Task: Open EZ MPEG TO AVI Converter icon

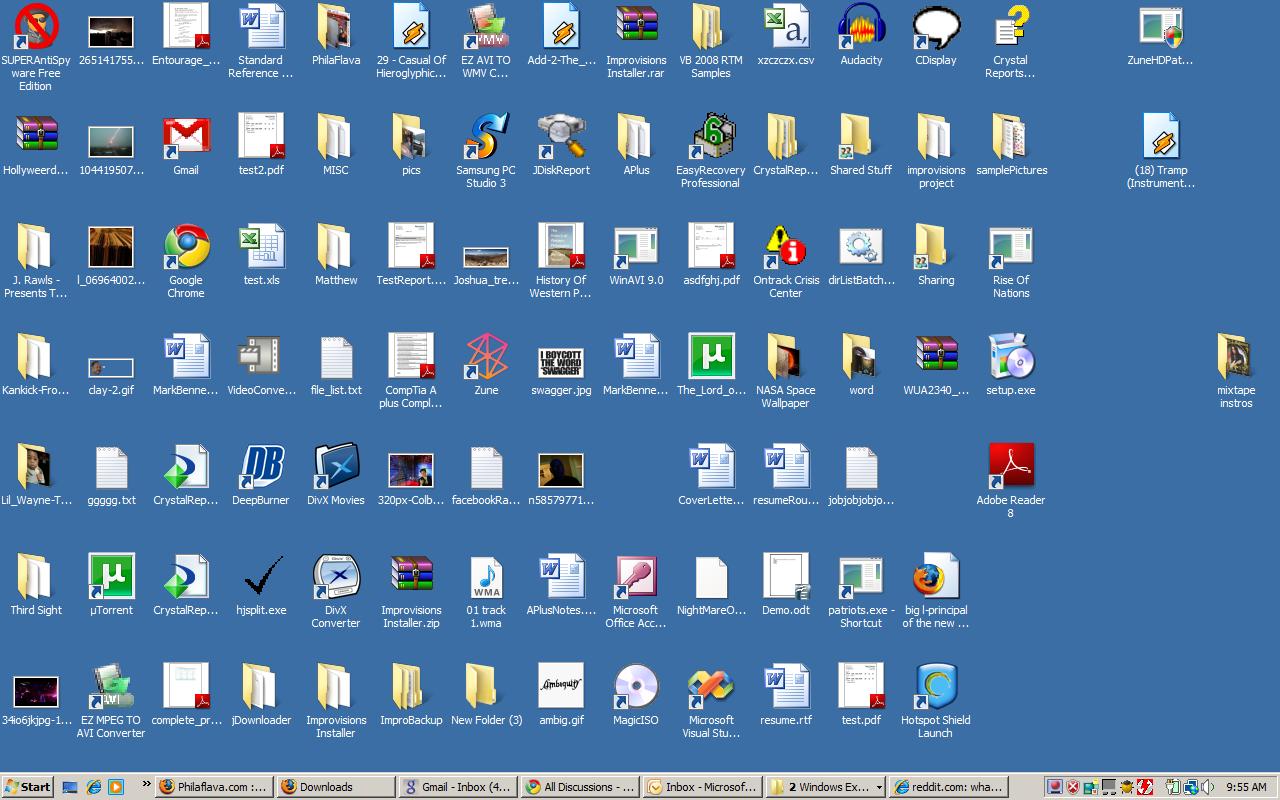Action: 111,687
